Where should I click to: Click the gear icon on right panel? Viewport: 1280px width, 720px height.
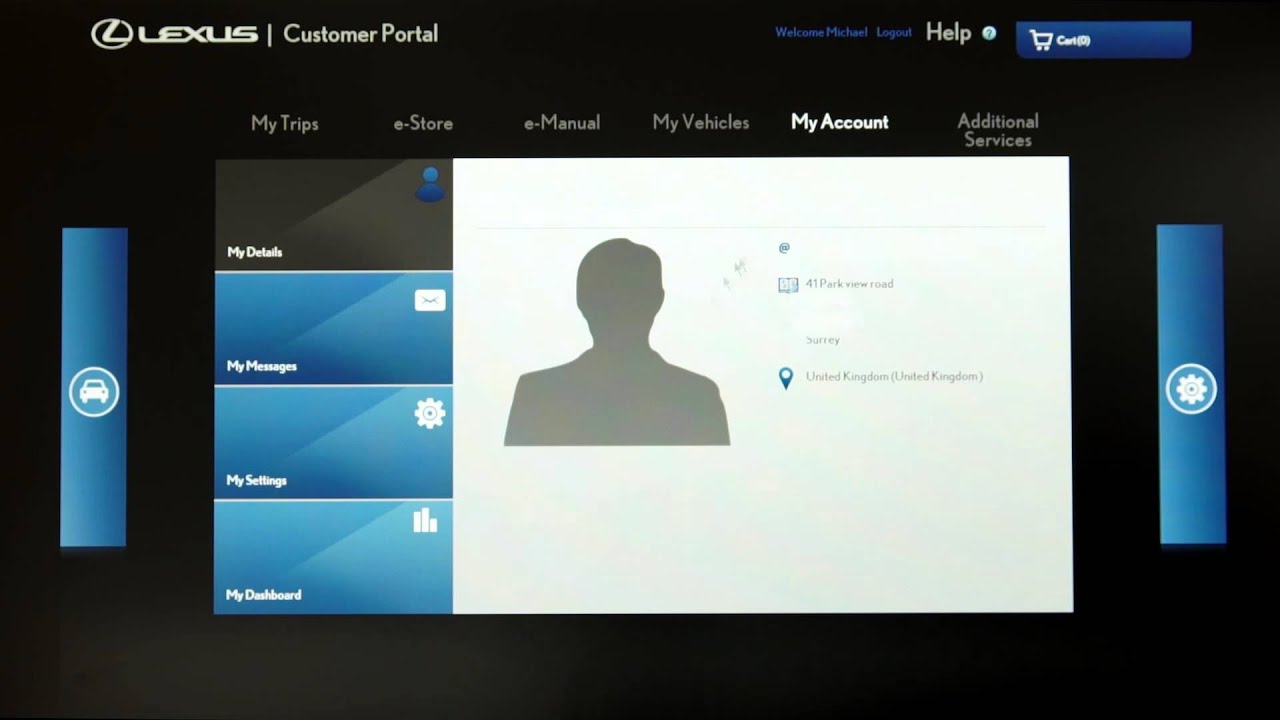1191,389
